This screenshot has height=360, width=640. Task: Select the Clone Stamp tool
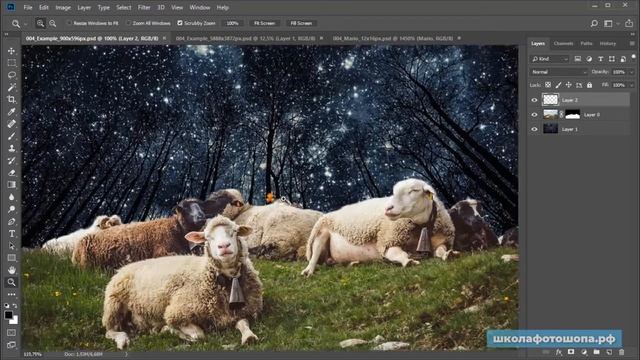tap(11, 148)
